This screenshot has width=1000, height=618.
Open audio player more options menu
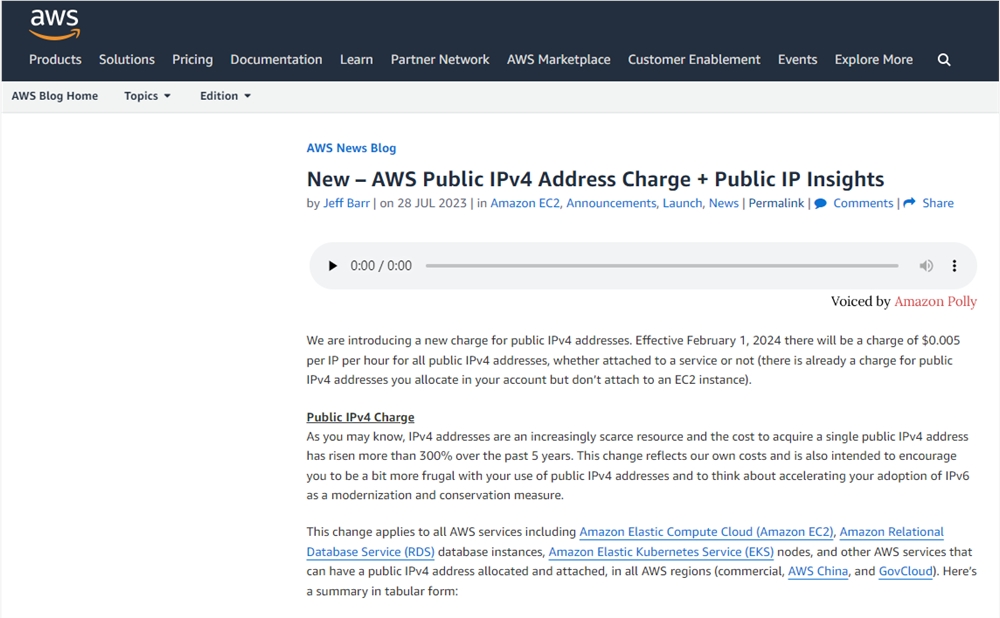(954, 266)
